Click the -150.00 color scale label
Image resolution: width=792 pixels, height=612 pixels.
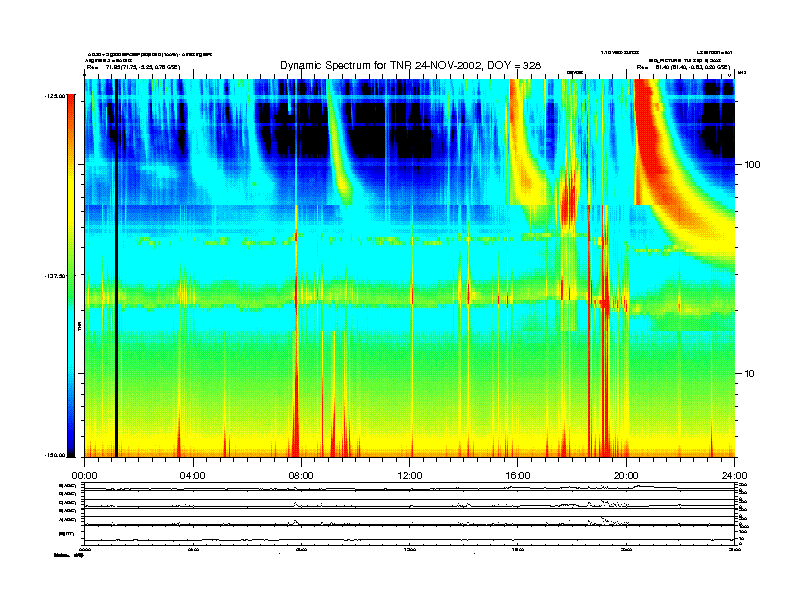click(x=56, y=455)
